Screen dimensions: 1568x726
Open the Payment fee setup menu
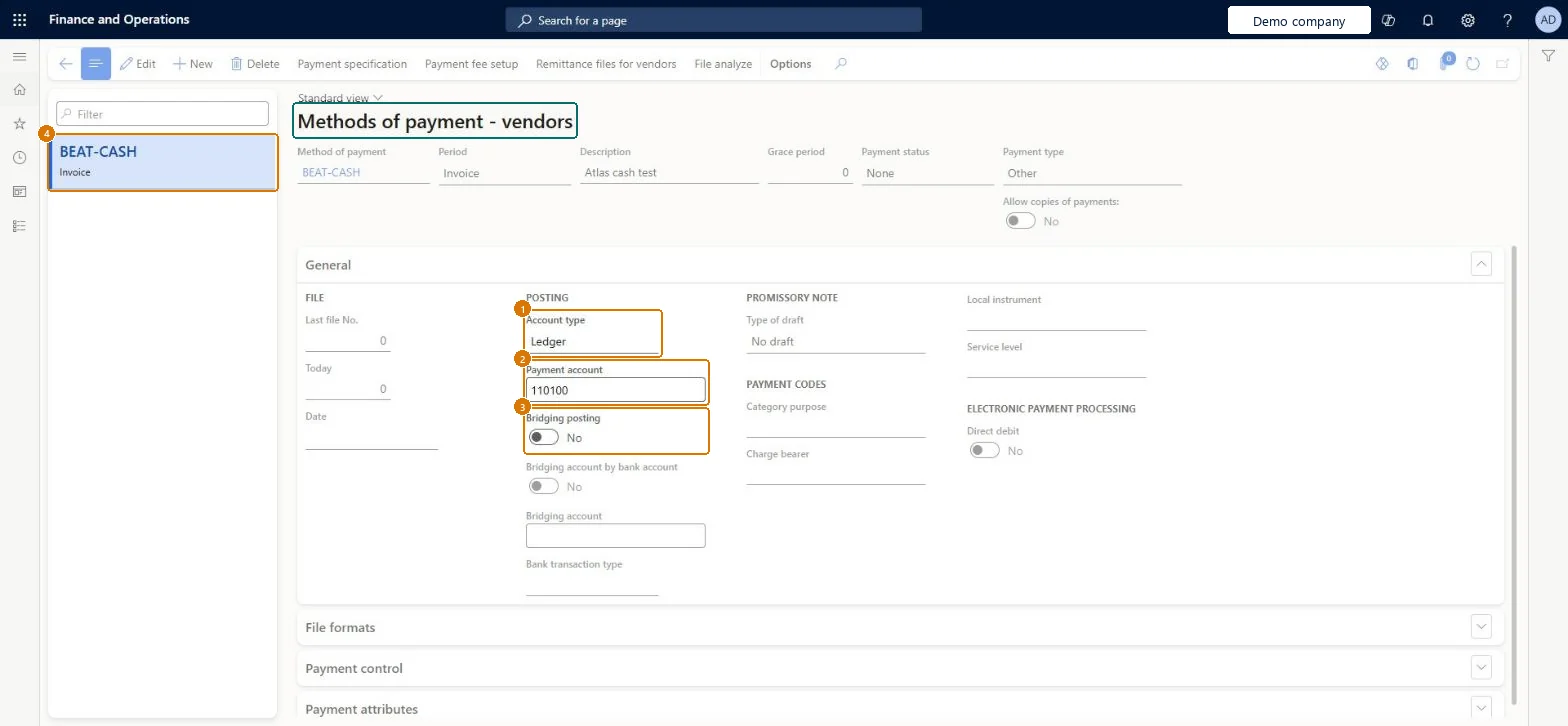pyautogui.click(x=471, y=64)
